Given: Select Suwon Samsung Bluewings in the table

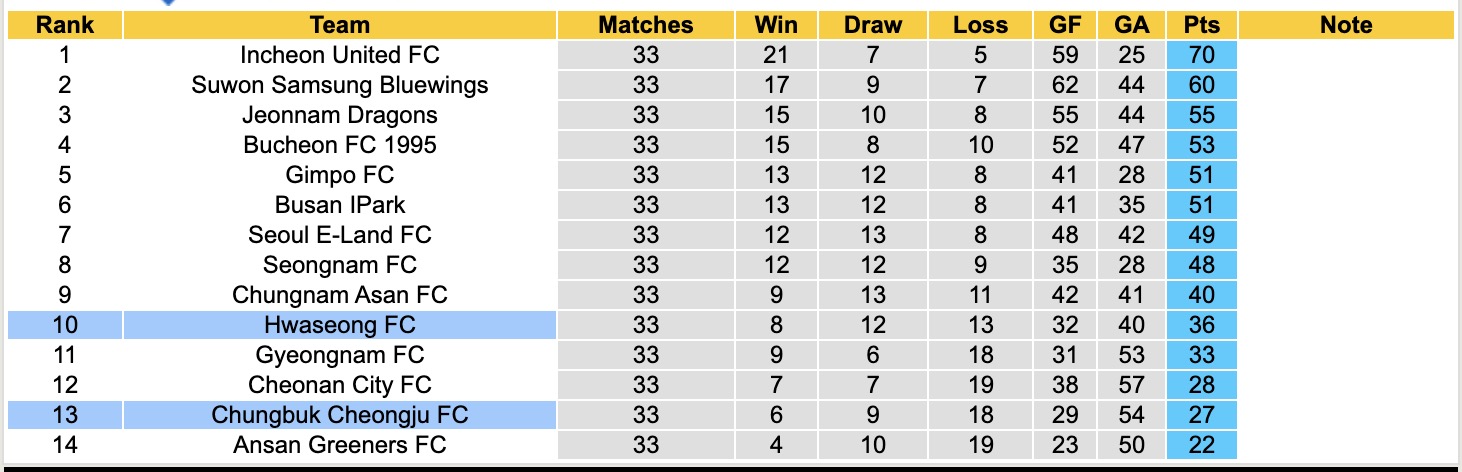Looking at the screenshot, I should pyautogui.click(x=340, y=85).
